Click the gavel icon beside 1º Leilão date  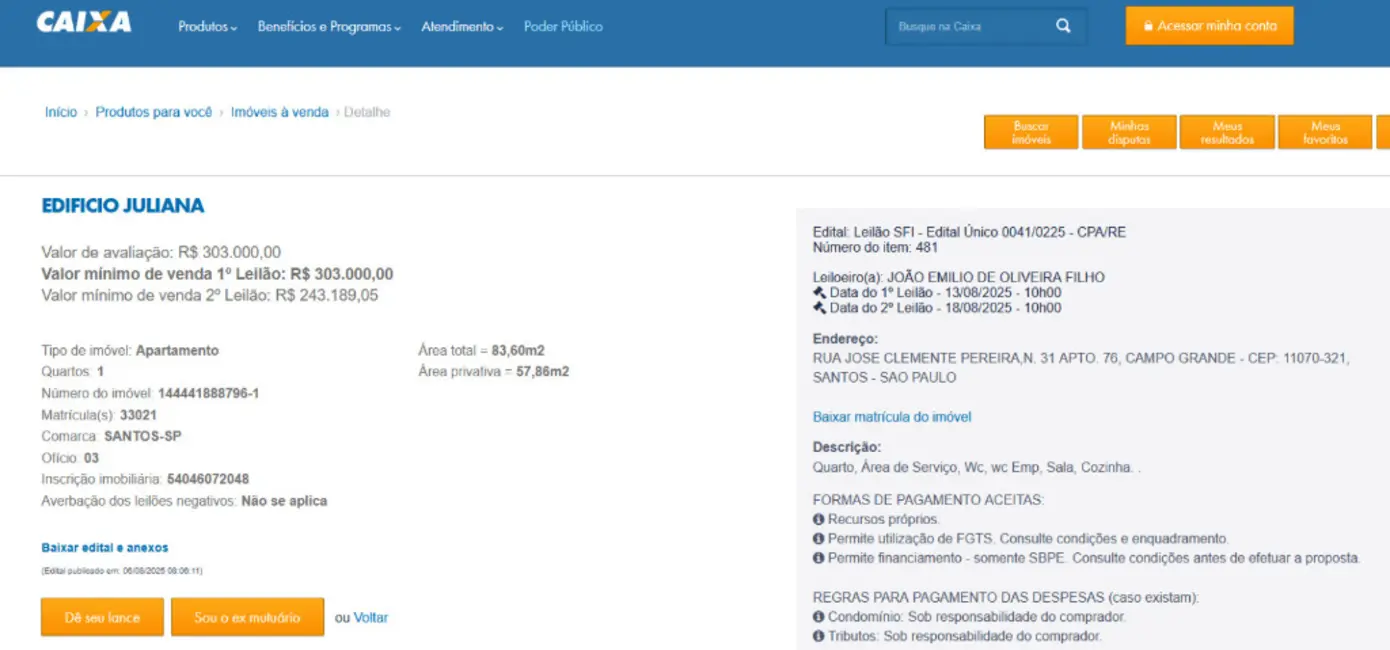click(818, 293)
